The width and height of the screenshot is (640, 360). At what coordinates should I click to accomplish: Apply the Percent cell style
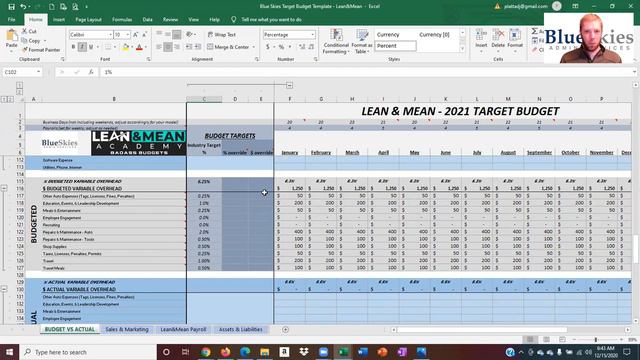click(395, 46)
